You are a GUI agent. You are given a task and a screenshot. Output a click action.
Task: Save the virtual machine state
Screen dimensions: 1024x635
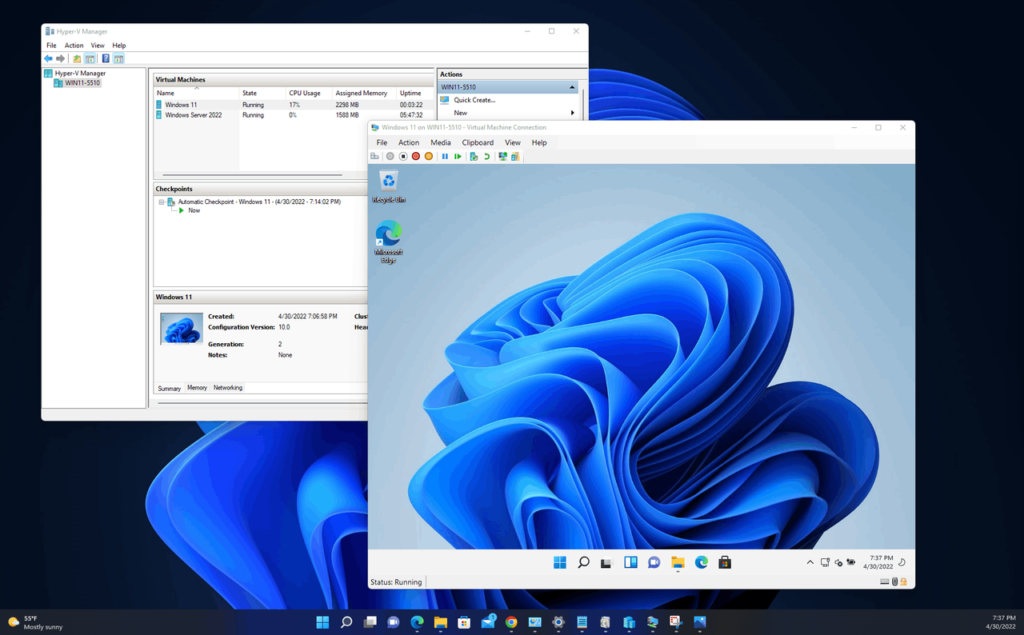pyautogui.click(x=428, y=156)
